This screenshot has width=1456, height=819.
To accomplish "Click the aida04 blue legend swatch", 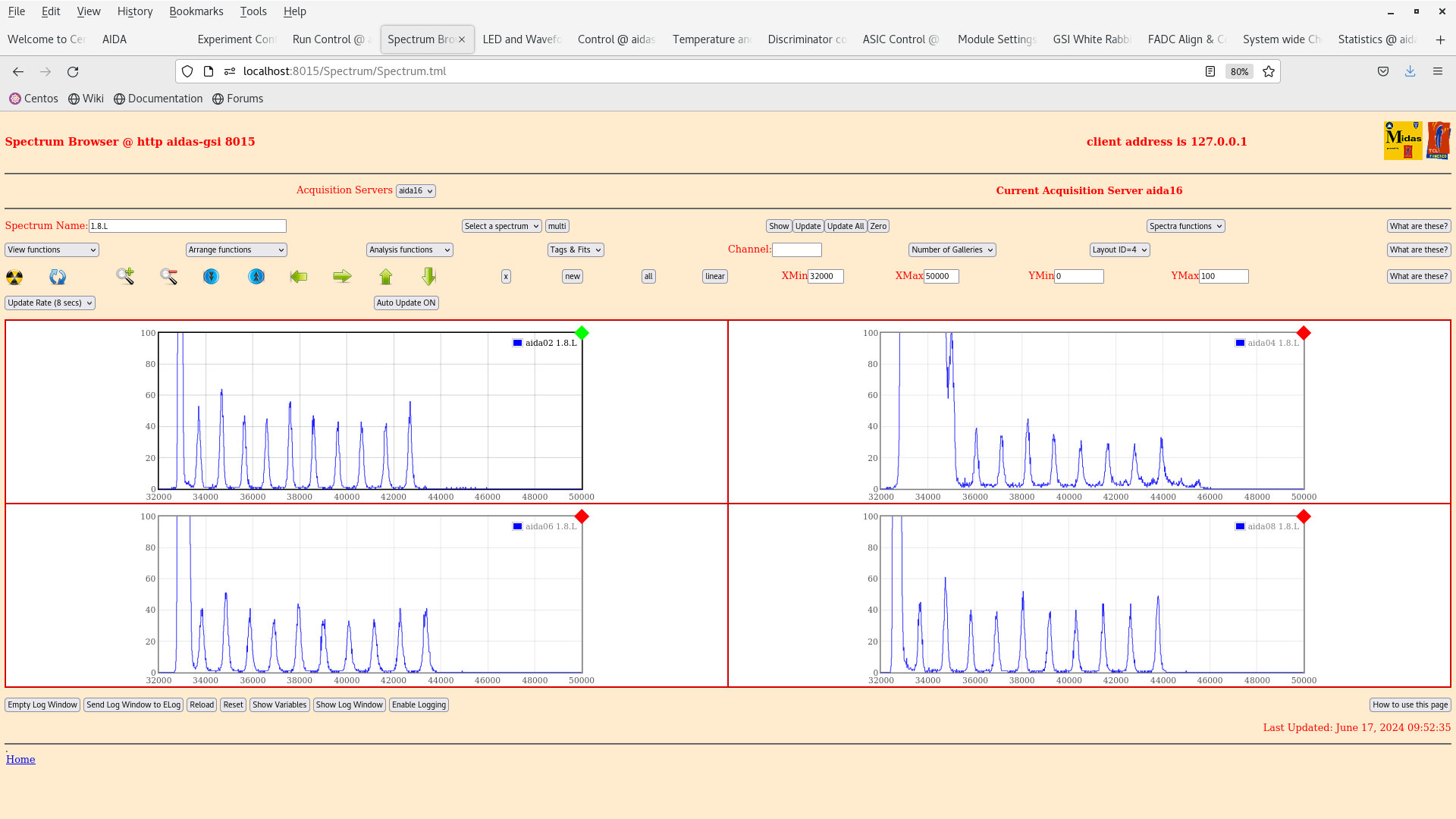I will pyautogui.click(x=1240, y=343).
